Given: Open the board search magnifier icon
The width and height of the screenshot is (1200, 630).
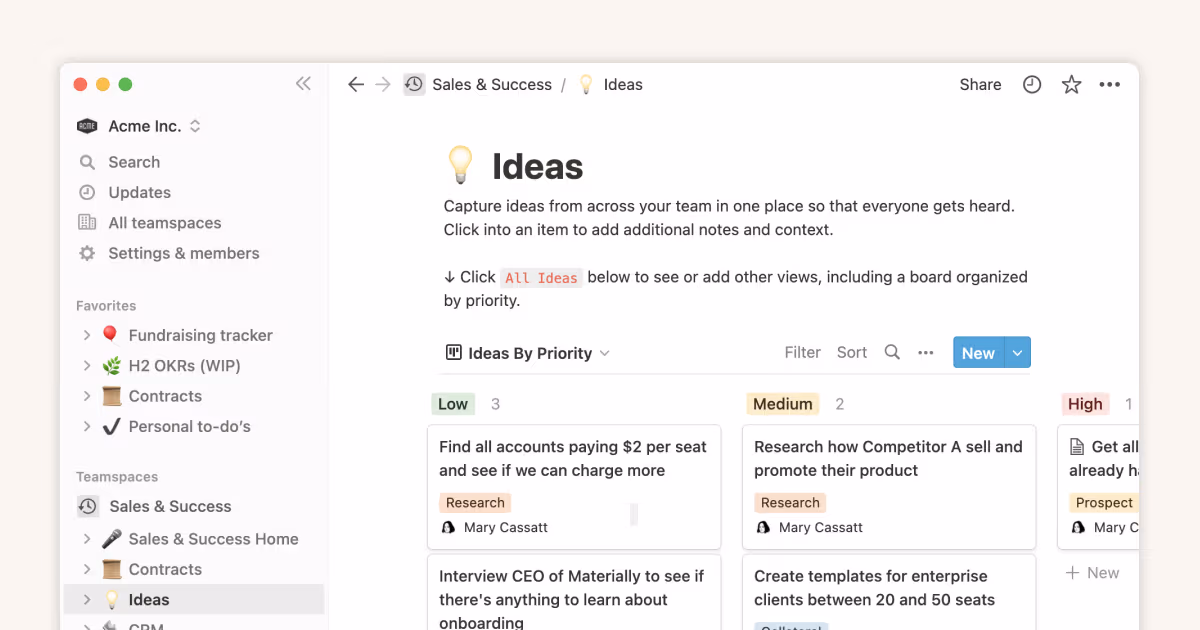Looking at the screenshot, I should click(891, 352).
